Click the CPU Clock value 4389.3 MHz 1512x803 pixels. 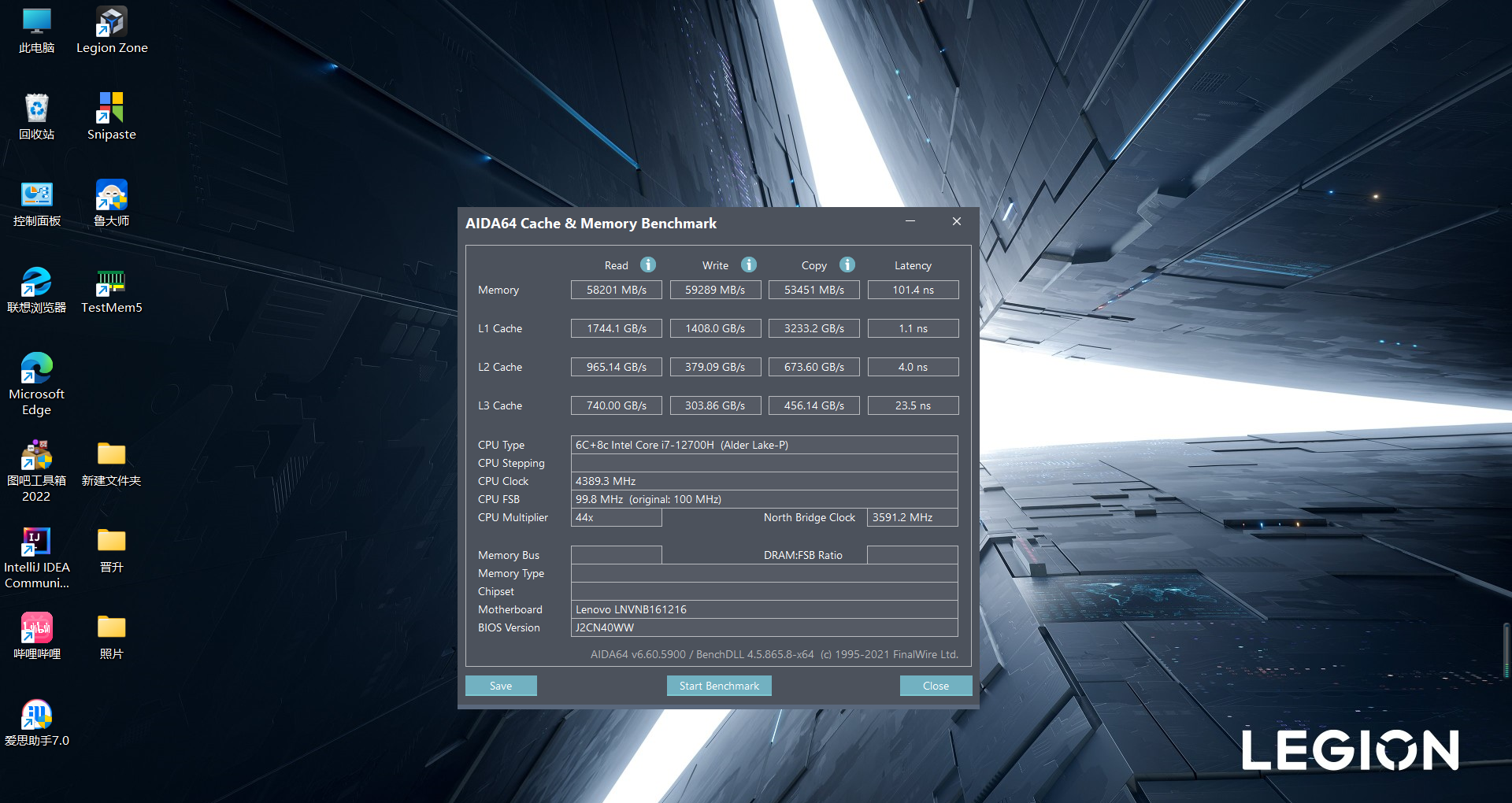coord(764,481)
